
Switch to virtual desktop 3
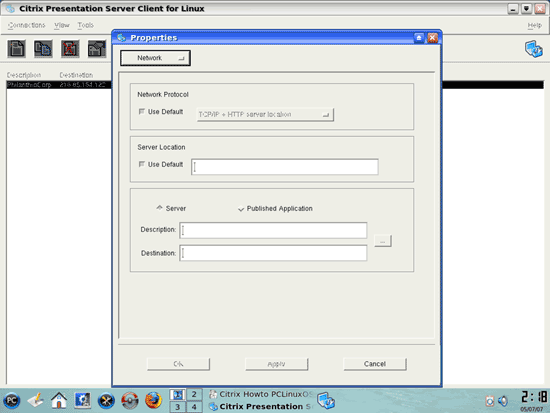click(177, 407)
